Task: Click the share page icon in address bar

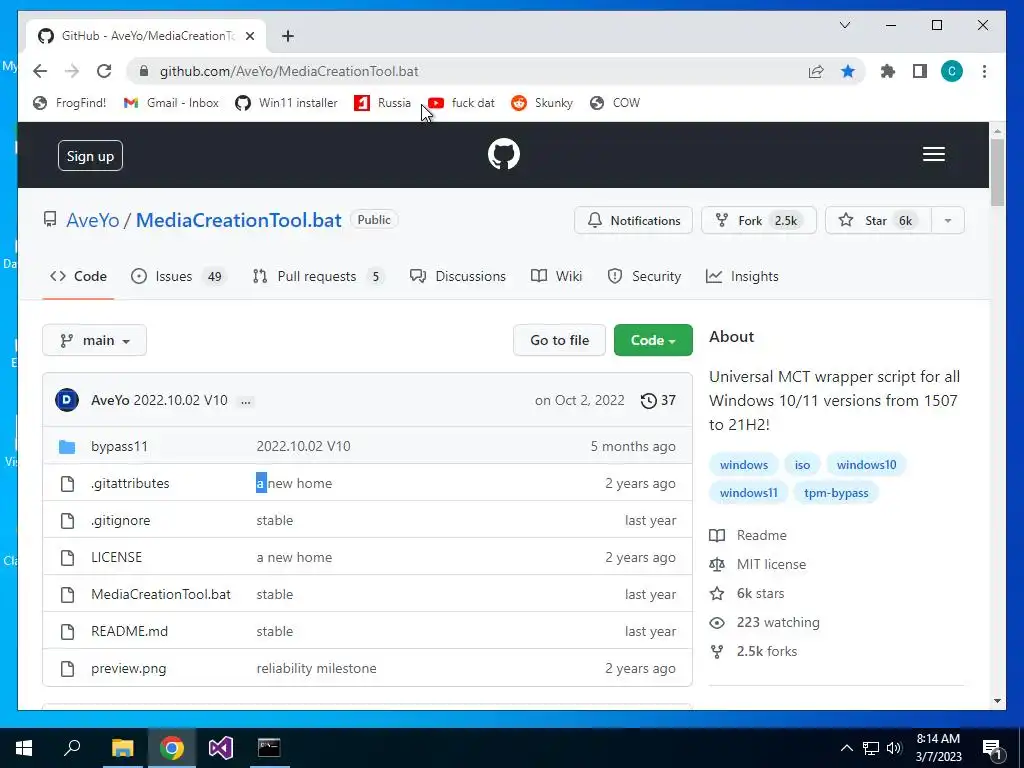Action: click(x=816, y=71)
